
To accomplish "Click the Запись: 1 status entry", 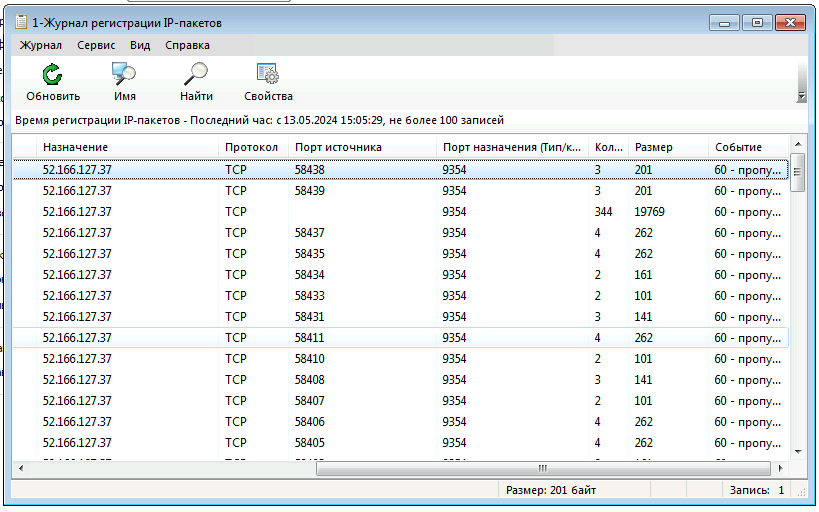I will click(757, 490).
